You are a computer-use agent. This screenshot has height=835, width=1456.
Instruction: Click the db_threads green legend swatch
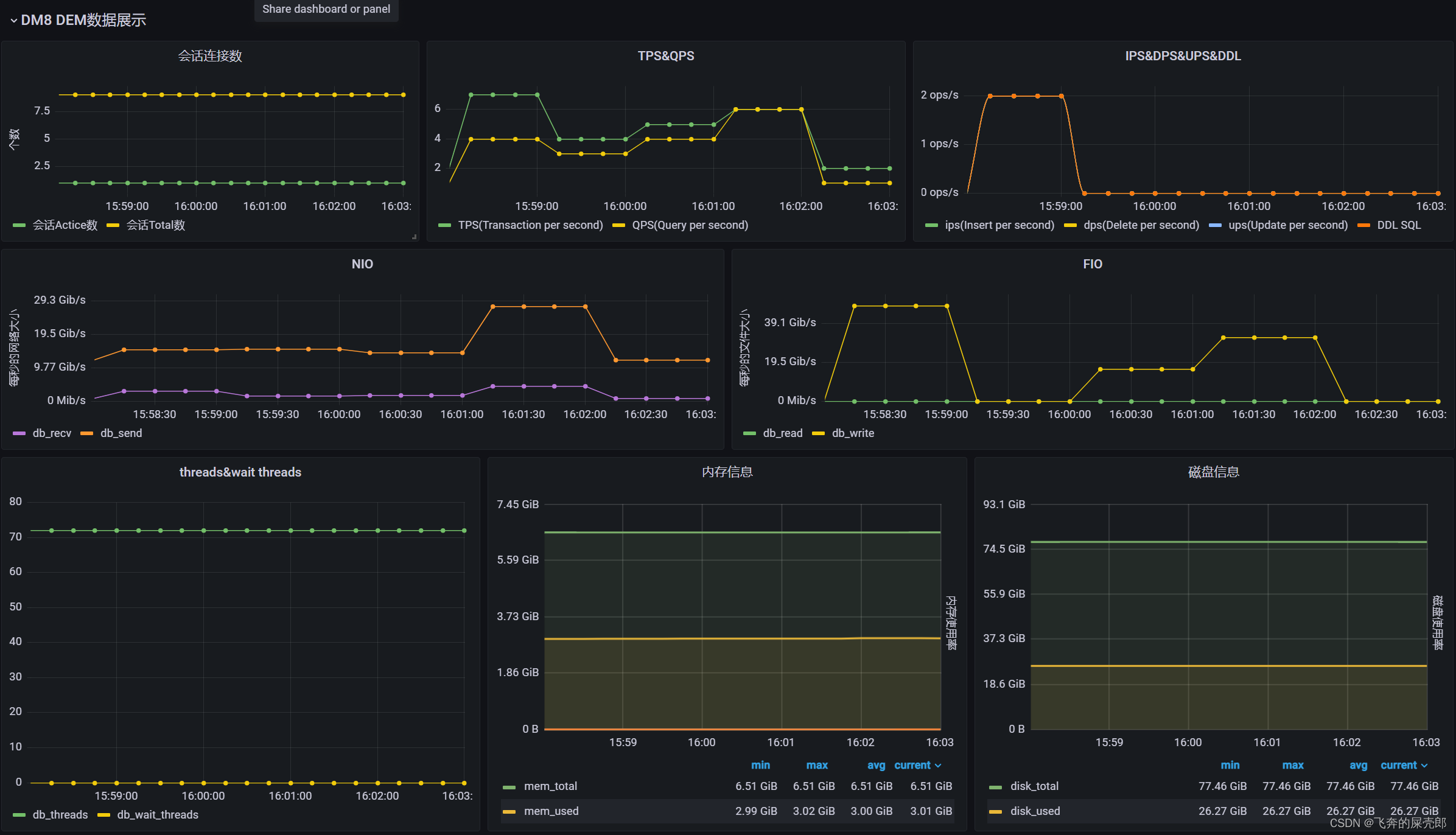[19, 815]
